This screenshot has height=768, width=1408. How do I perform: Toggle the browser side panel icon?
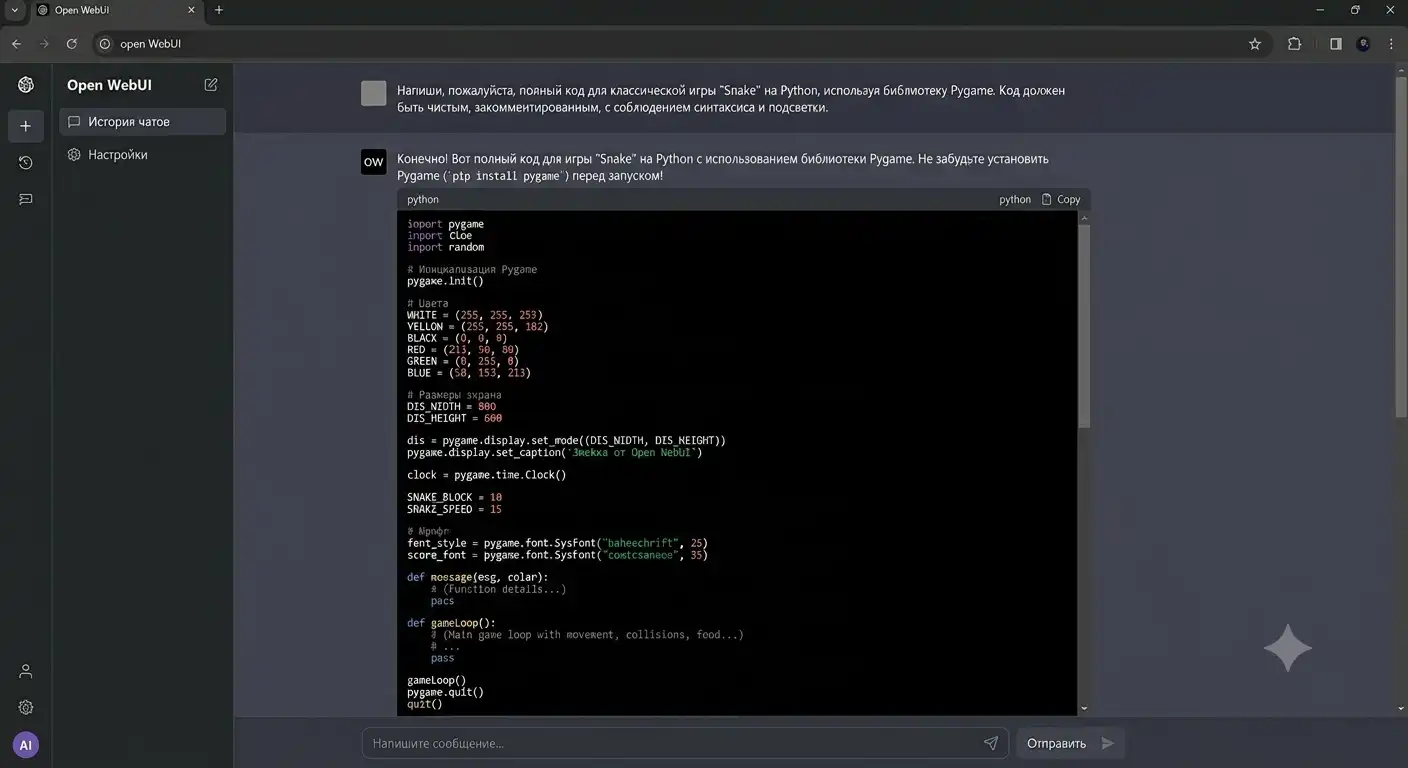tap(1335, 44)
